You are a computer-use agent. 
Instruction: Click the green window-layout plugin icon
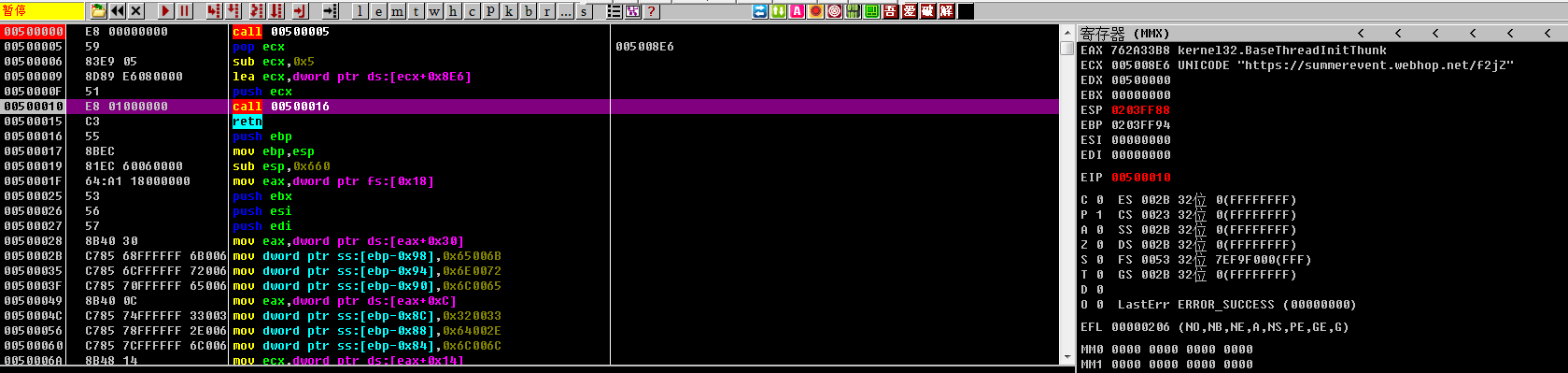pos(871,11)
